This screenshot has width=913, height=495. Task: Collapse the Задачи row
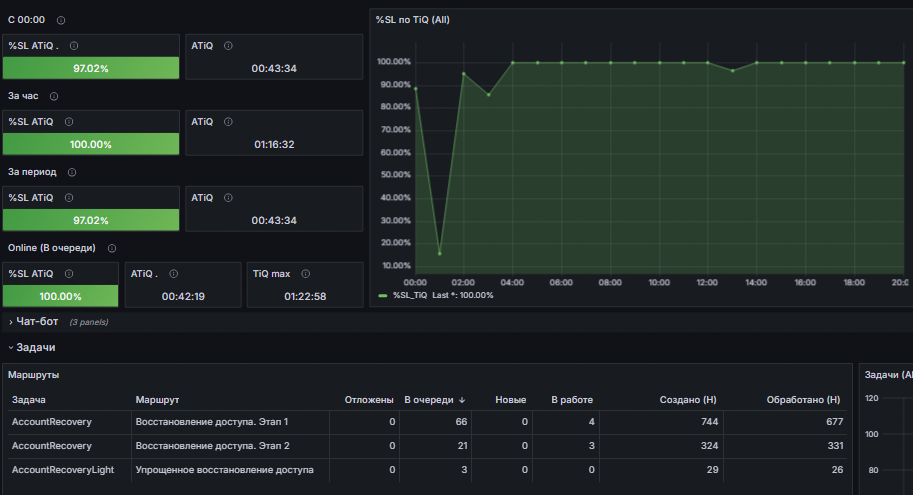pyautogui.click(x=36, y=348)
